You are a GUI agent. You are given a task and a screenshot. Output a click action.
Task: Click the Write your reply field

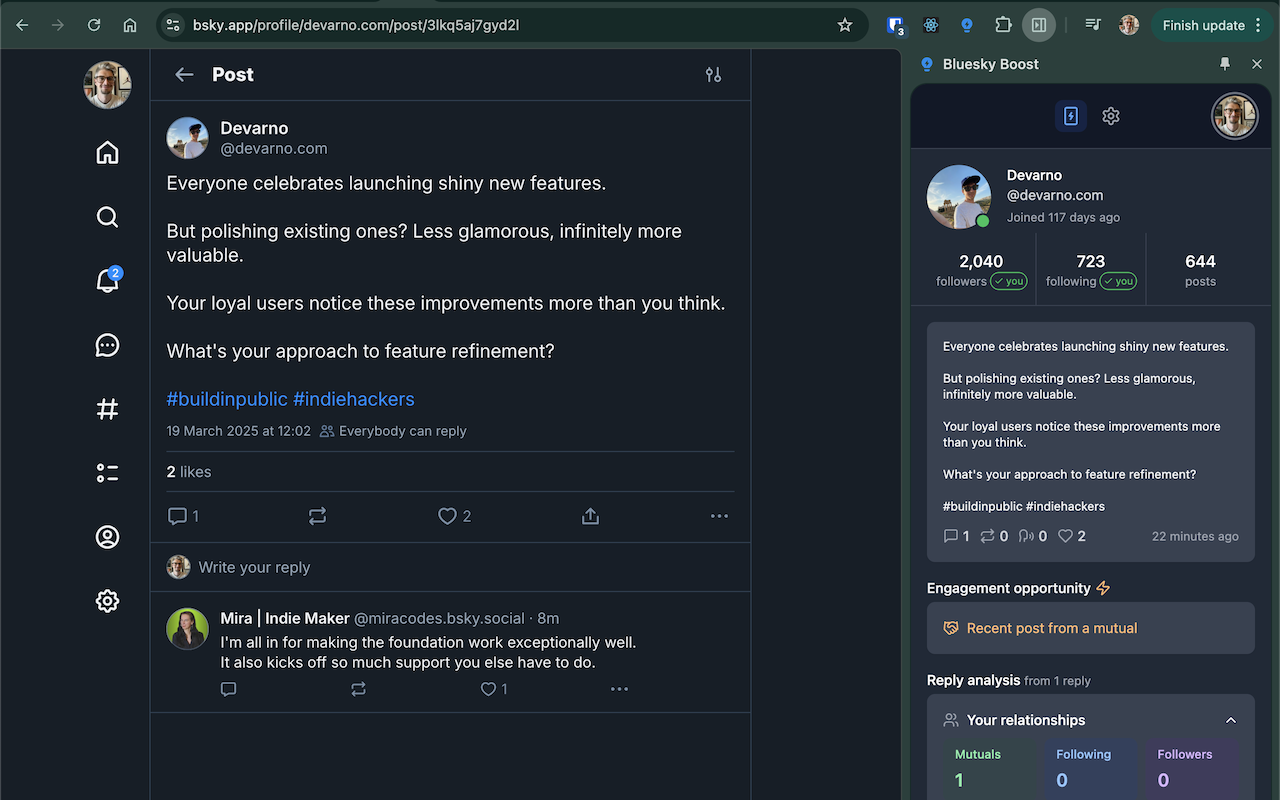tap(450, 567)
